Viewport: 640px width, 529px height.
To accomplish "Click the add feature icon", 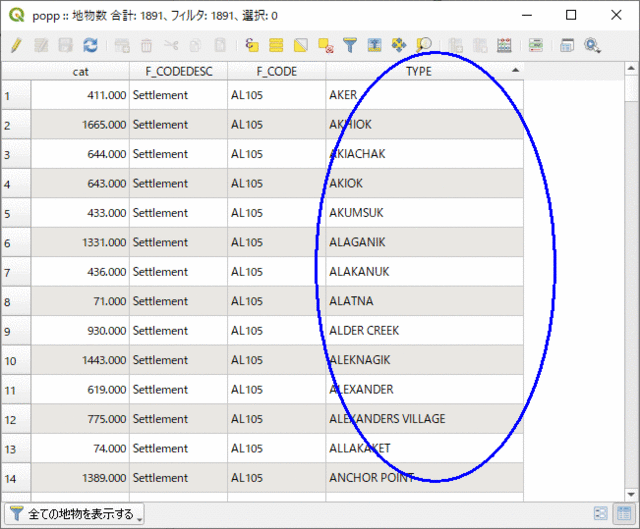I will click(x=122, y=45).
